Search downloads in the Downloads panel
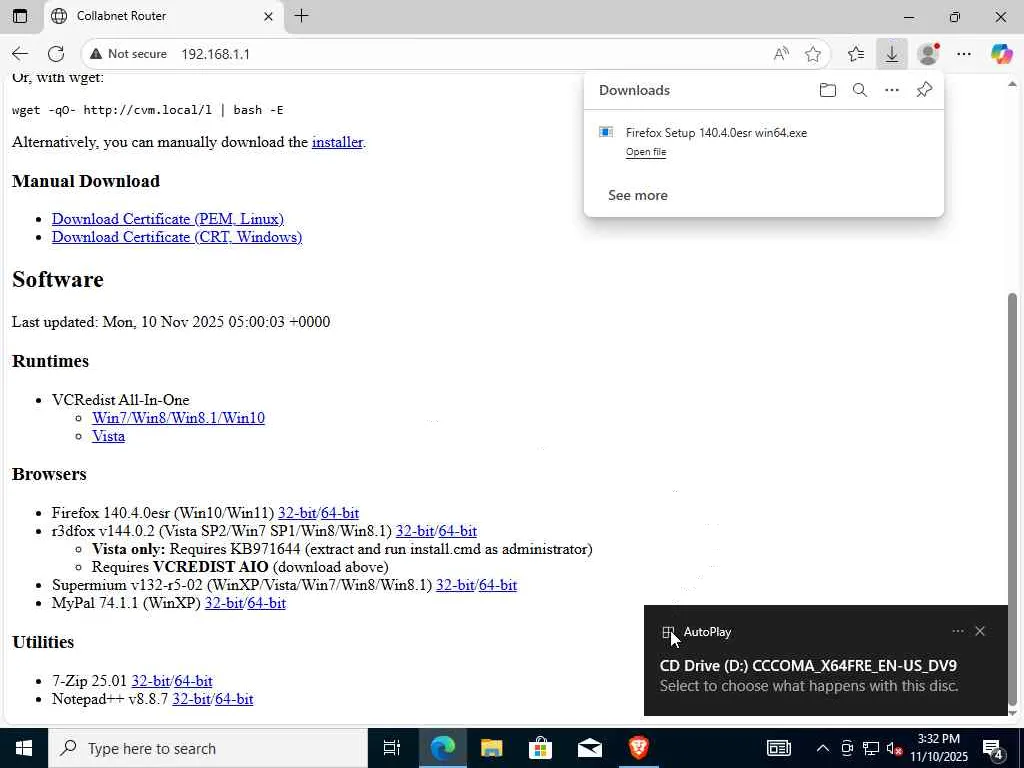Viewport: 1024px width, 768px height. click(x=860, y=90)
